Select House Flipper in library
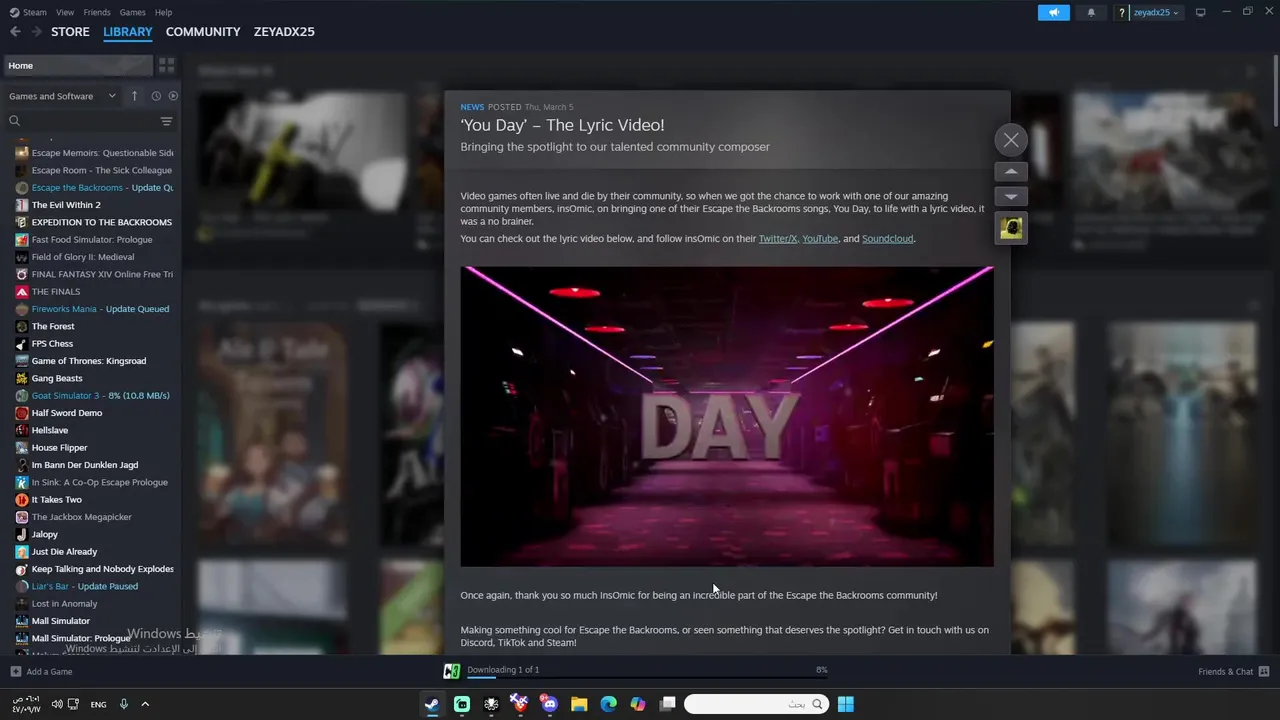 coord(59,448)
